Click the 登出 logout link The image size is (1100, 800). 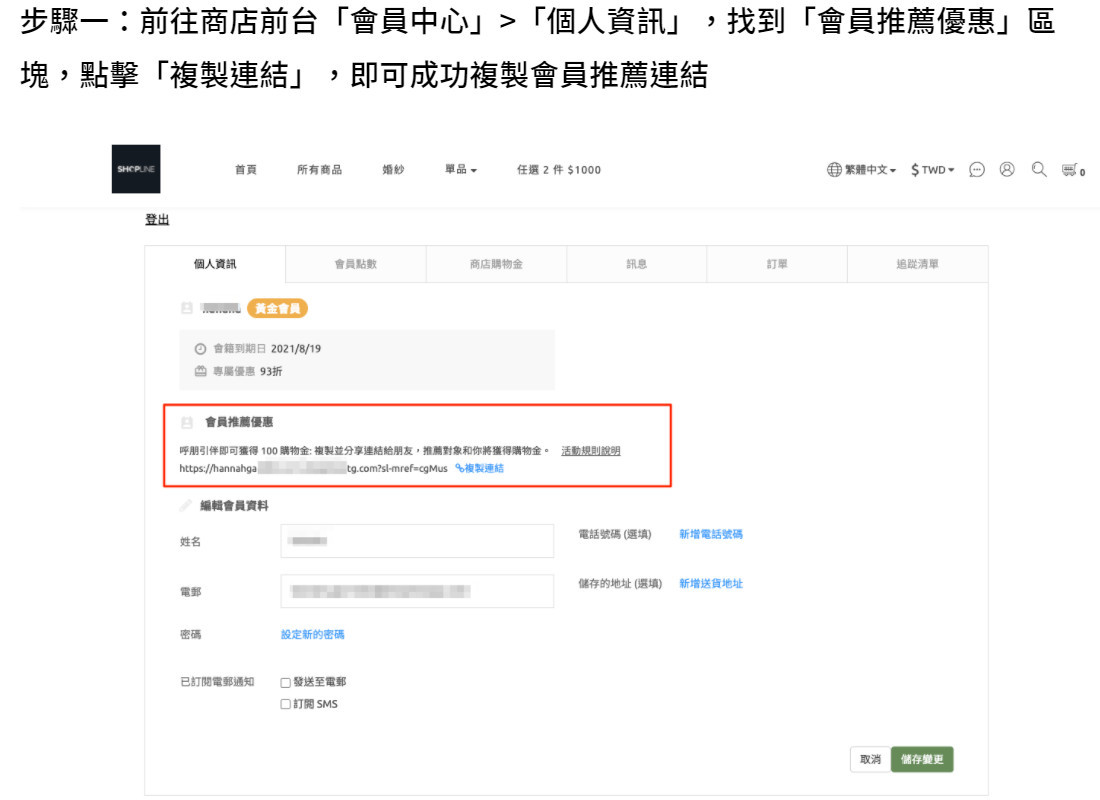(x=157, y=220)
